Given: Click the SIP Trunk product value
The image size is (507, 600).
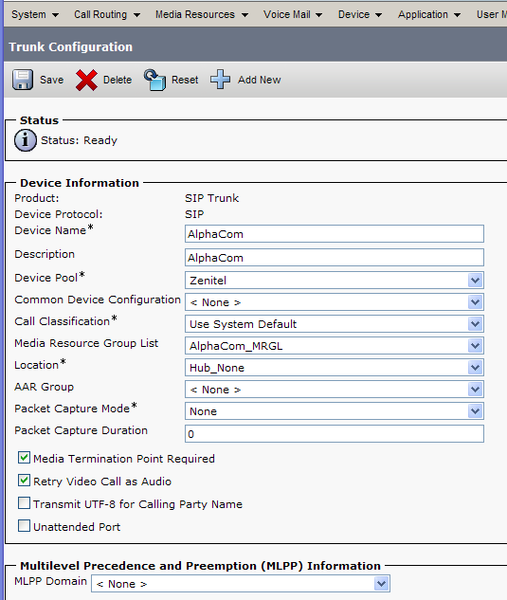Looking at the screenshot, I should point(212,198).
